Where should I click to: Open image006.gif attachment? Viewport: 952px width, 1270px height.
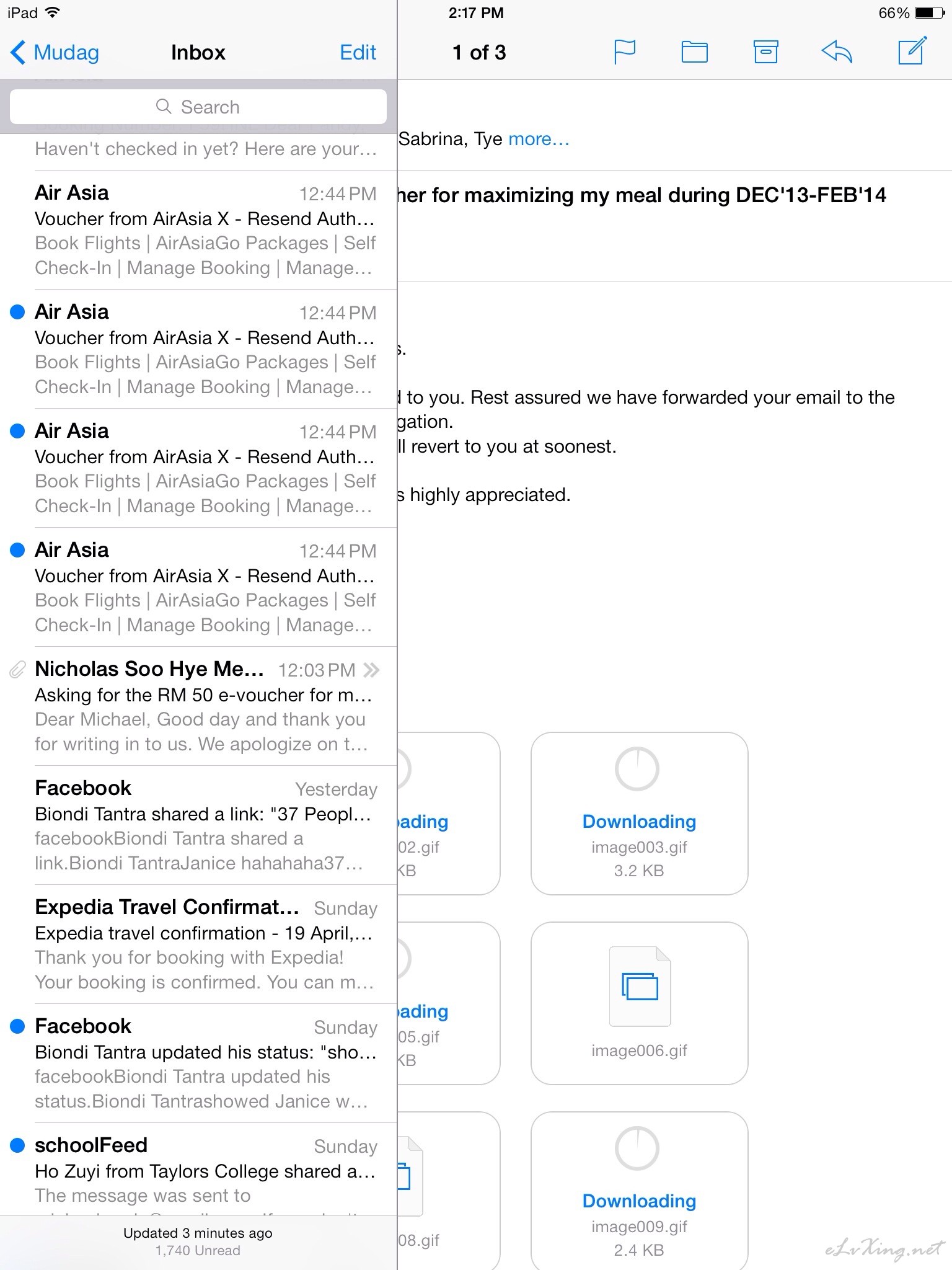pos(639,1003)
